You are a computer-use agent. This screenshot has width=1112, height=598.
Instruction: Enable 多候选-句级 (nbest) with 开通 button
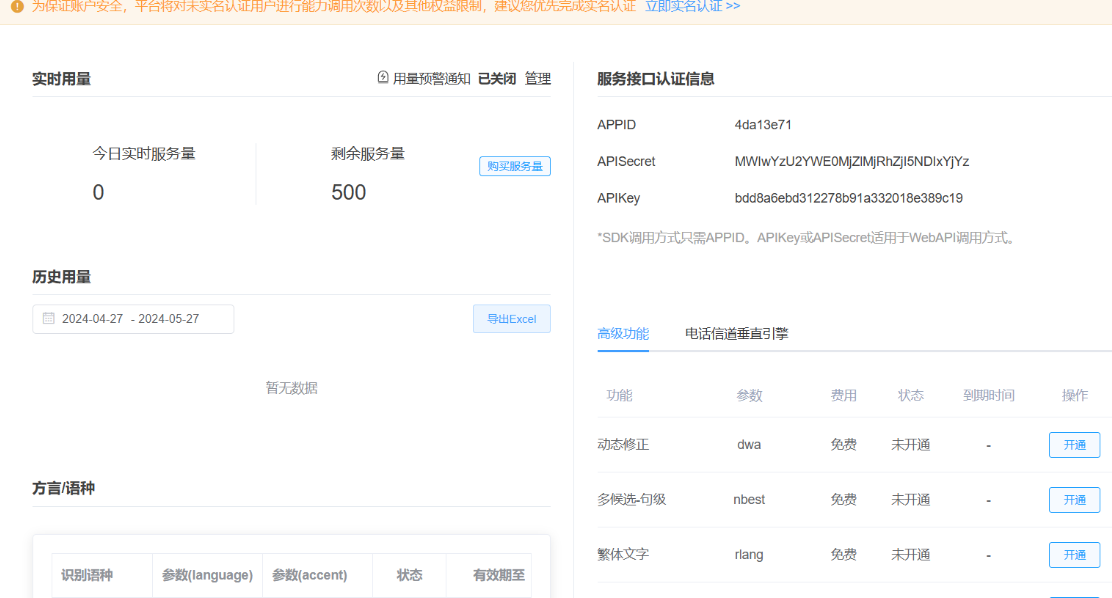click(1074, 500)
